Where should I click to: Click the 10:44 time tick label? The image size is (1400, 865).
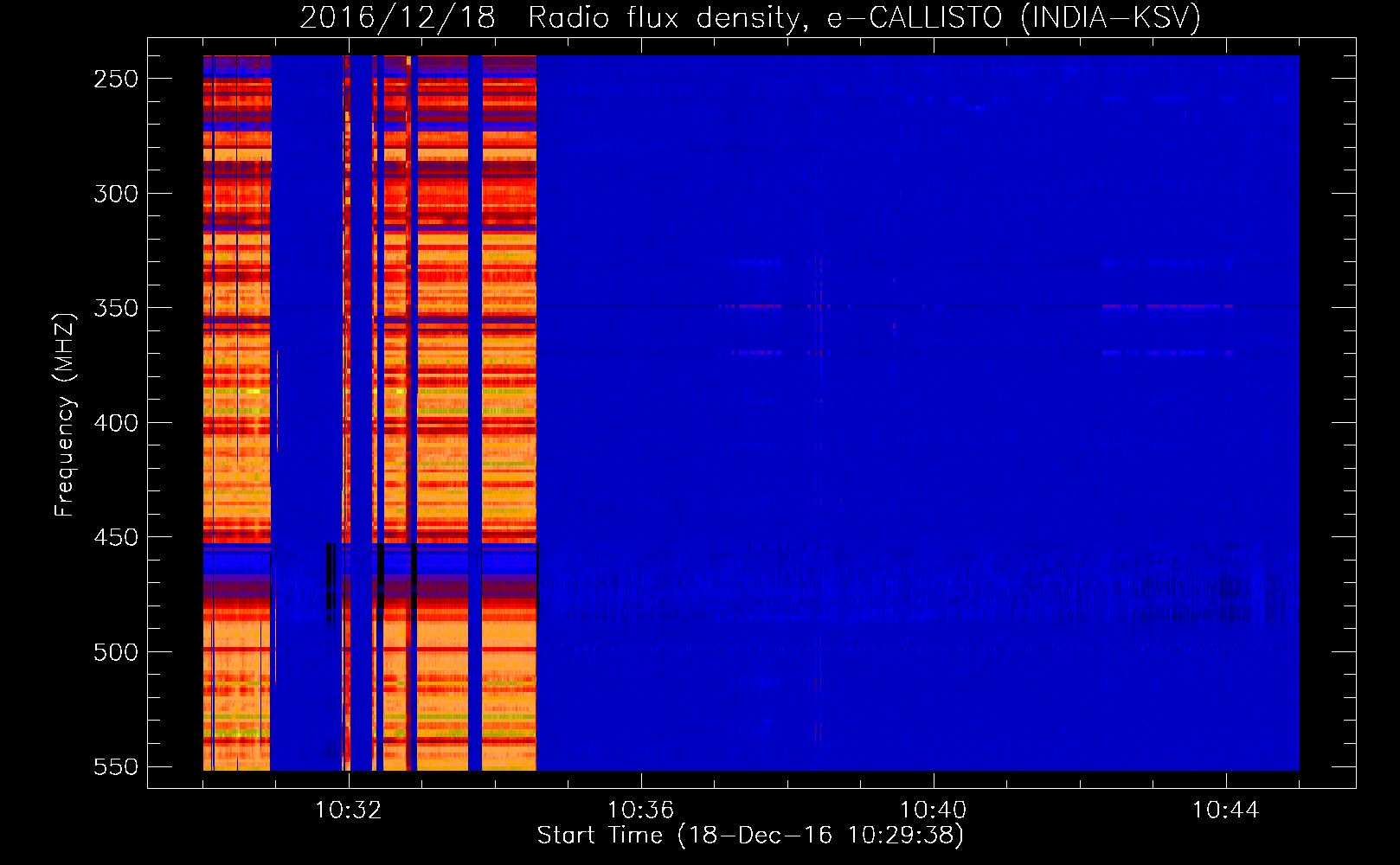(x=1226, y=811)
